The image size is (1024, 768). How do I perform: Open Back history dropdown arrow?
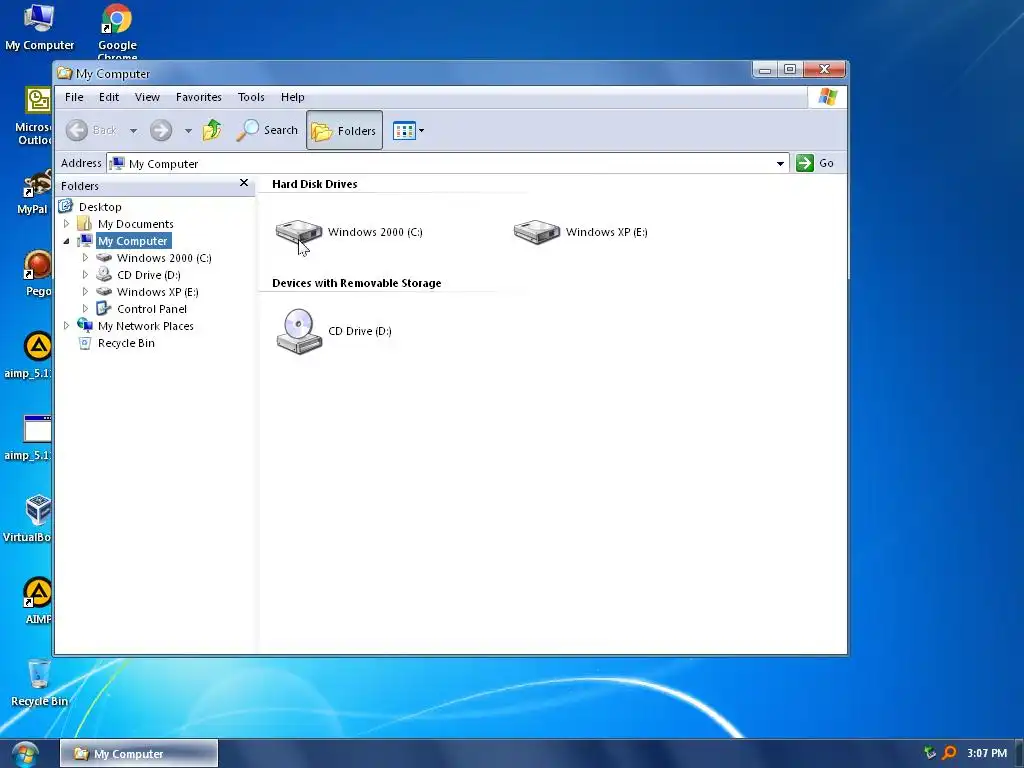[133, 131]
